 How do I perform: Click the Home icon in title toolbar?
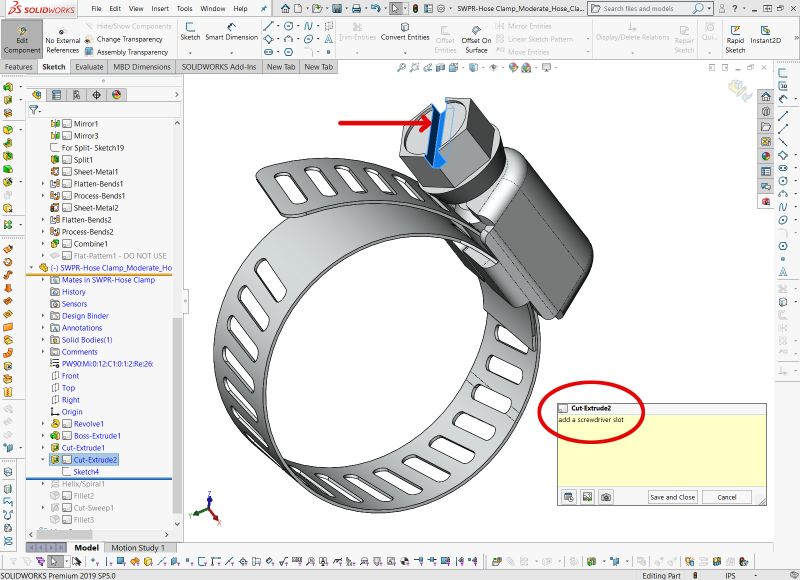pyautogui.click(x=285, y=9)
